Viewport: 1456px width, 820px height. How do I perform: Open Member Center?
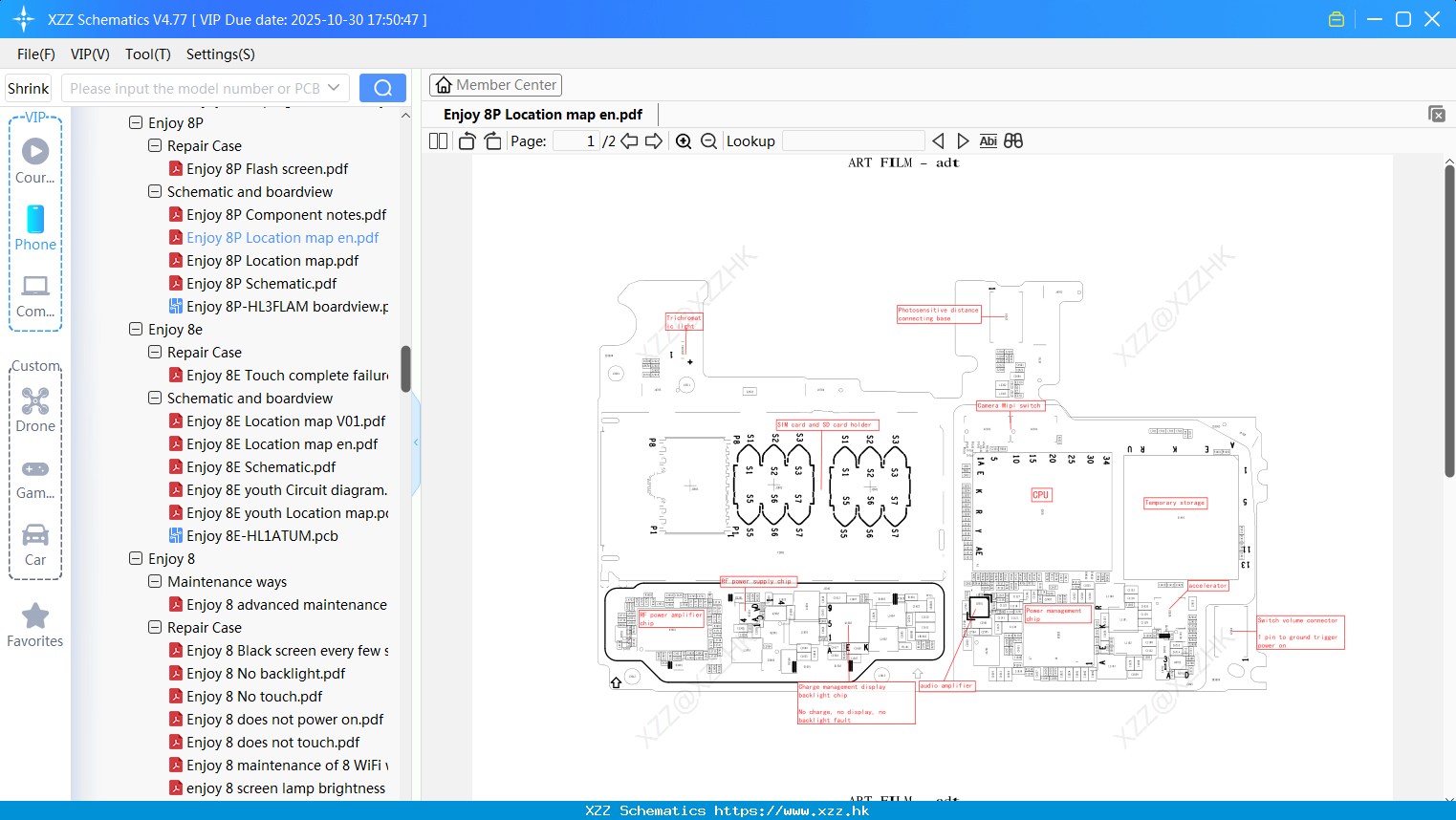click(495, 85)
